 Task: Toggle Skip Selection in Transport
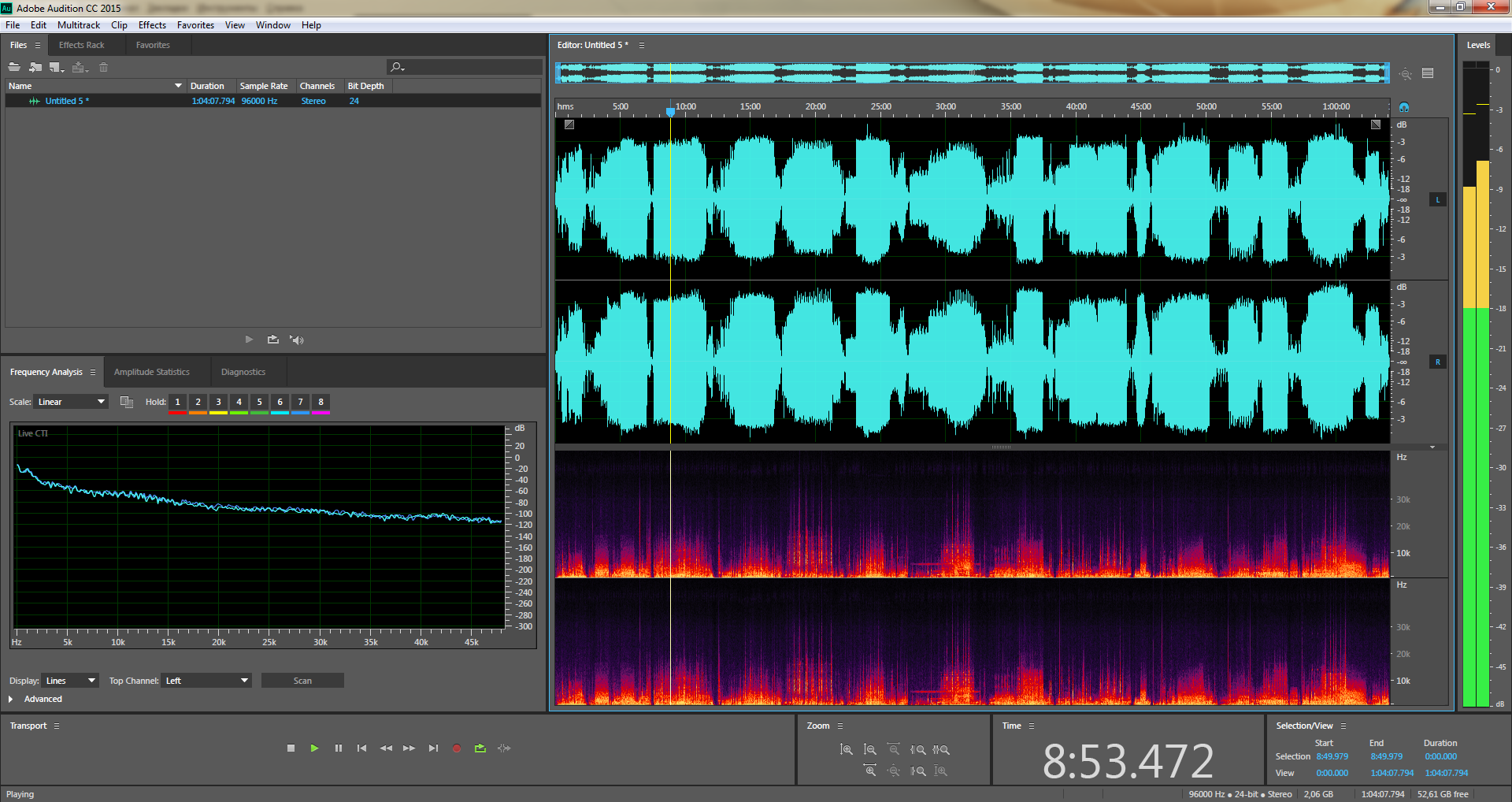[505, 748]
